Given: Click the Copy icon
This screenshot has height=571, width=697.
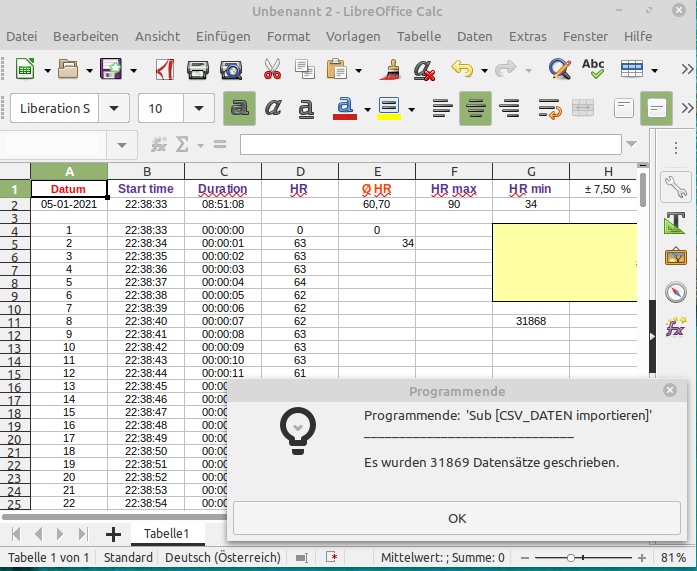Looking at the screenshot, I should (x=305, y=69).
